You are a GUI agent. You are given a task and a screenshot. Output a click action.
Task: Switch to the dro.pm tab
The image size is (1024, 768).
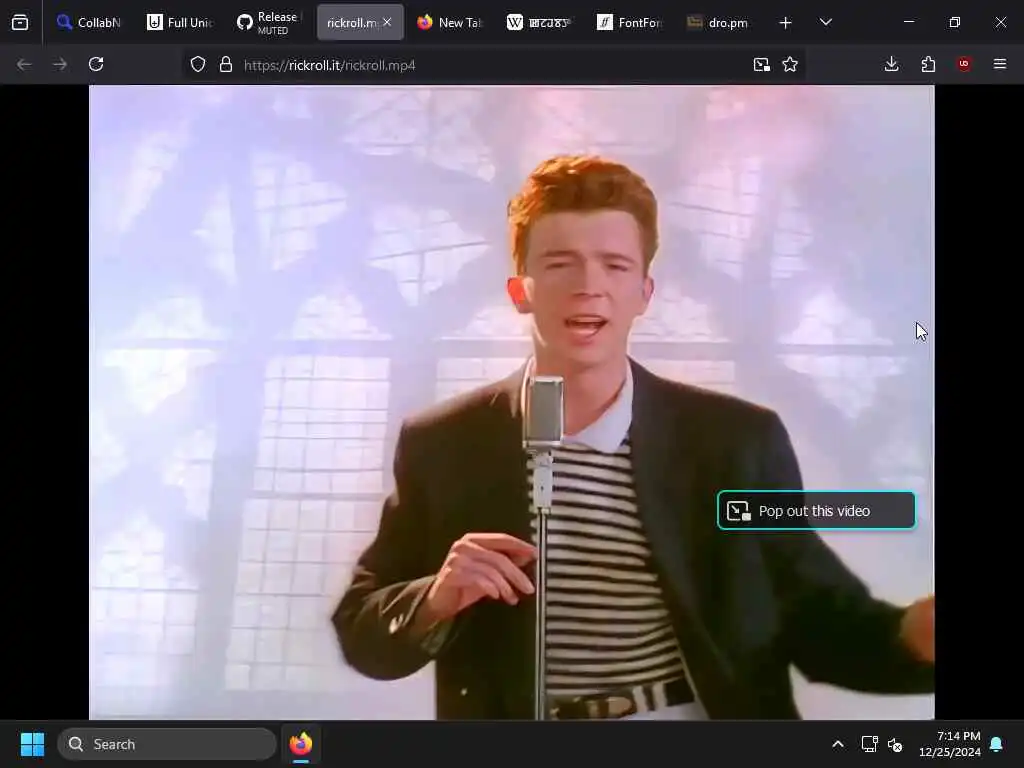pyautogui.click(x=718, y=23)
